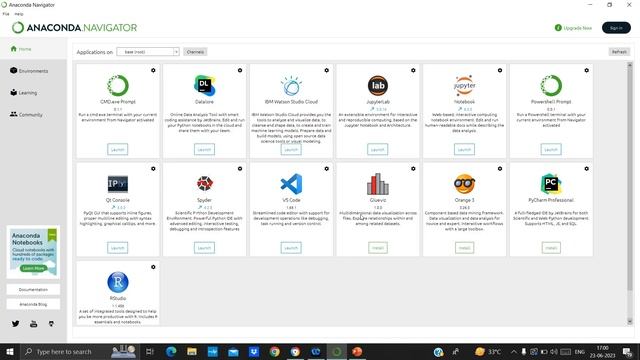The width and height of the screenshot is (640, 360).
Task: Click the JupyterLab app icon
Action: [x=378, y=85]
